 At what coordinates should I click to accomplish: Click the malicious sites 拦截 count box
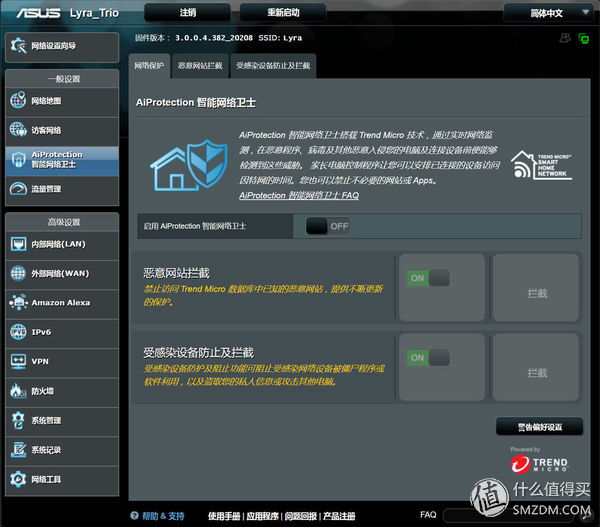[536, 287]
